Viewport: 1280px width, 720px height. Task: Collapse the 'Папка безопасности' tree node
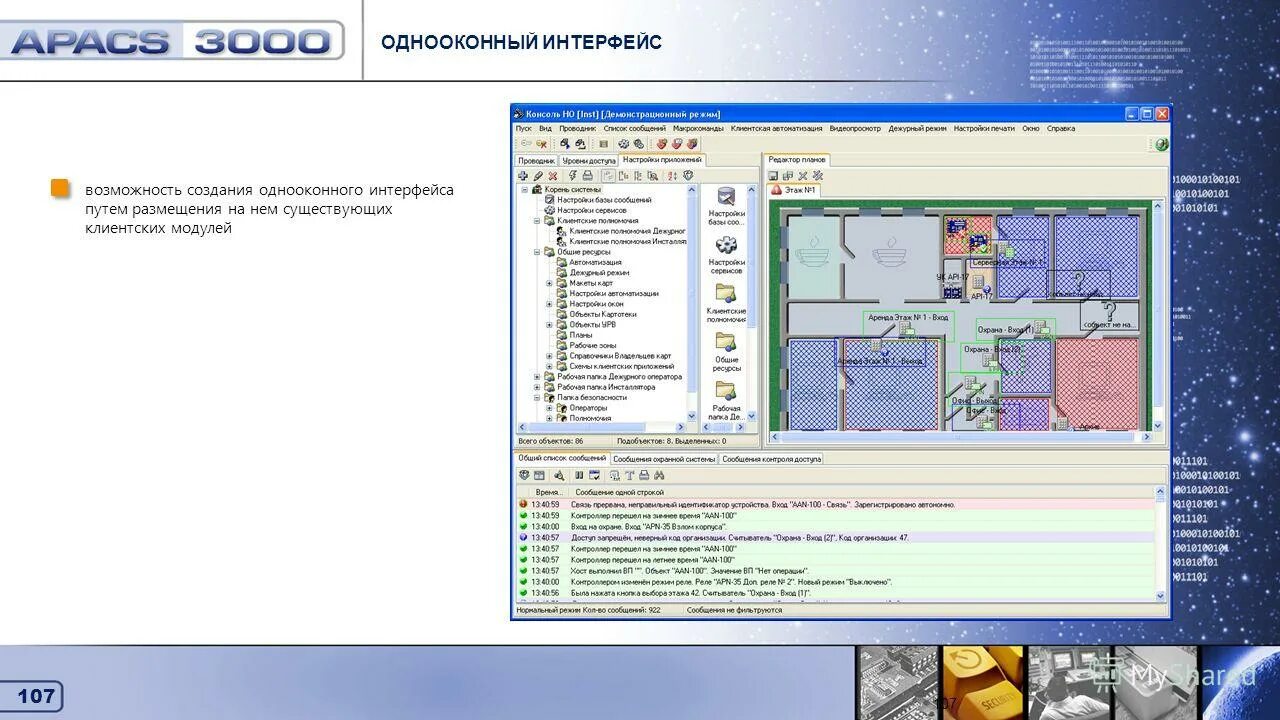pos(537,397)
